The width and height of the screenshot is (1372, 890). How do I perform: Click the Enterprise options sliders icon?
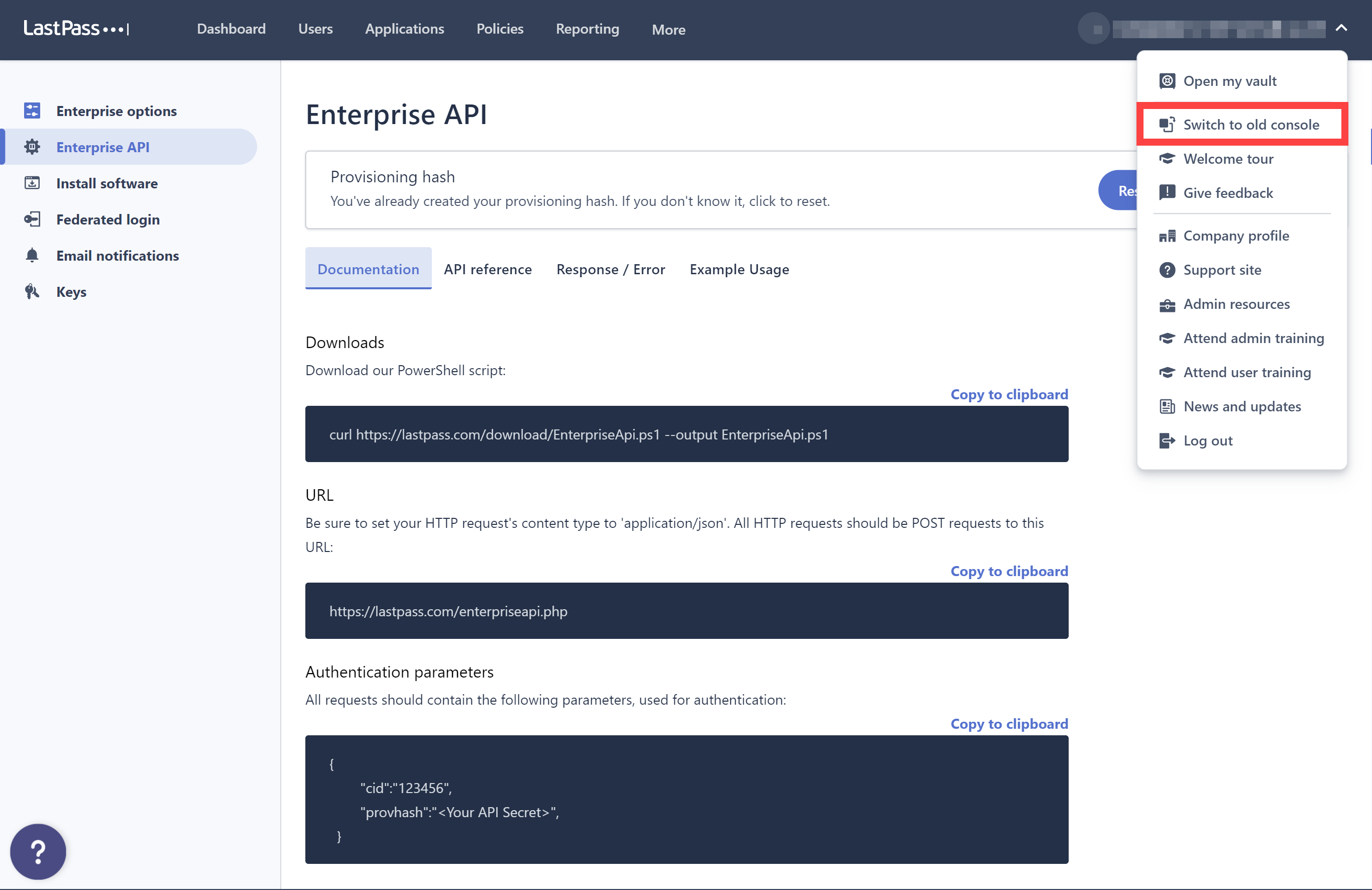tap(32, 110)
